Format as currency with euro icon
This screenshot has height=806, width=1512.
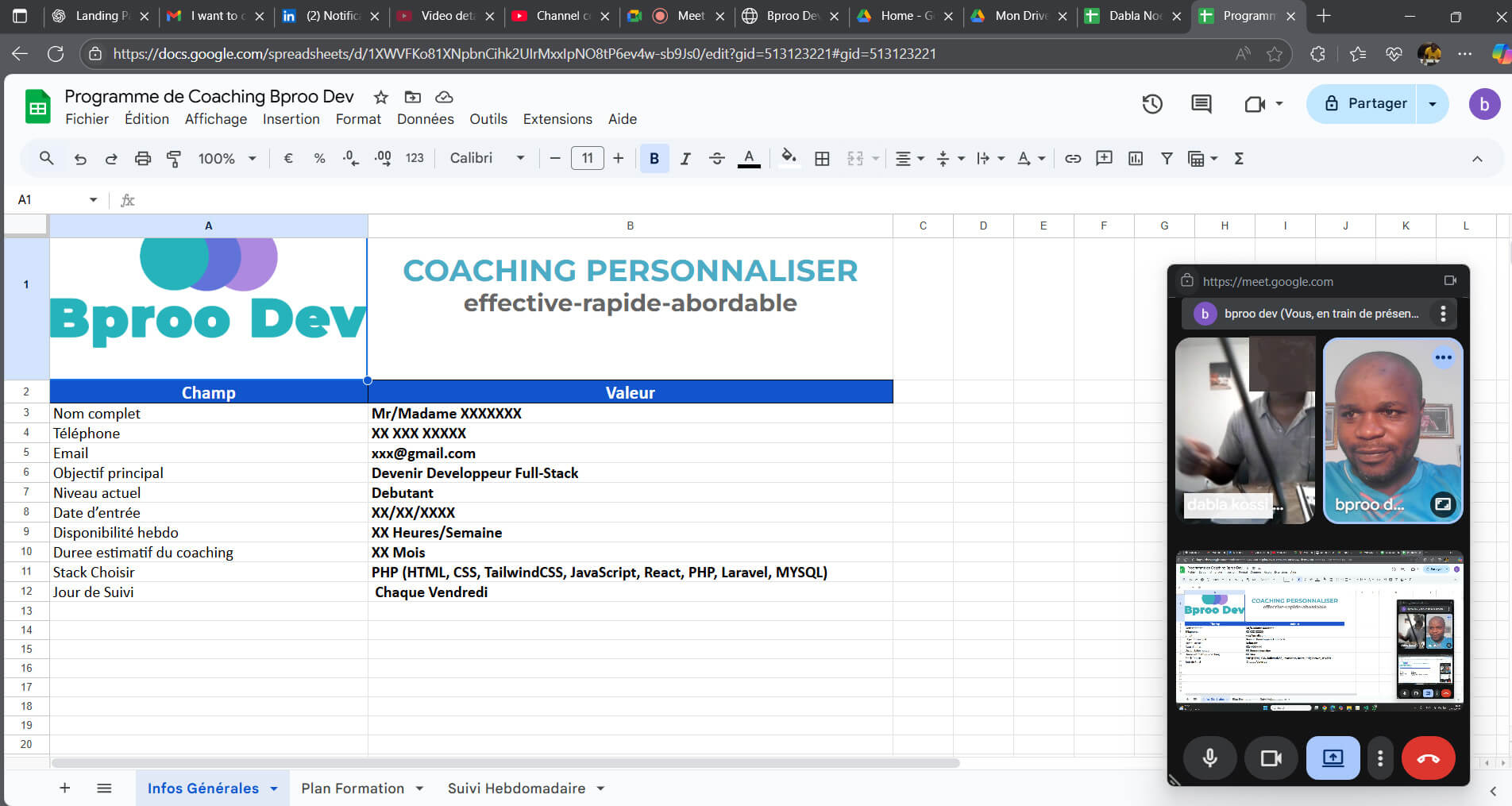(x=288, y=159)
